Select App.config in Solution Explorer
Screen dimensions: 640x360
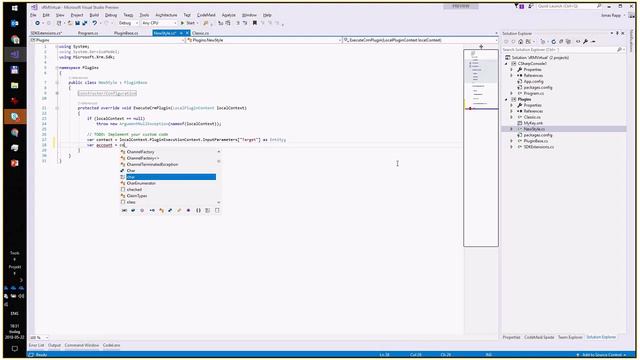click(x=533, y=82)
